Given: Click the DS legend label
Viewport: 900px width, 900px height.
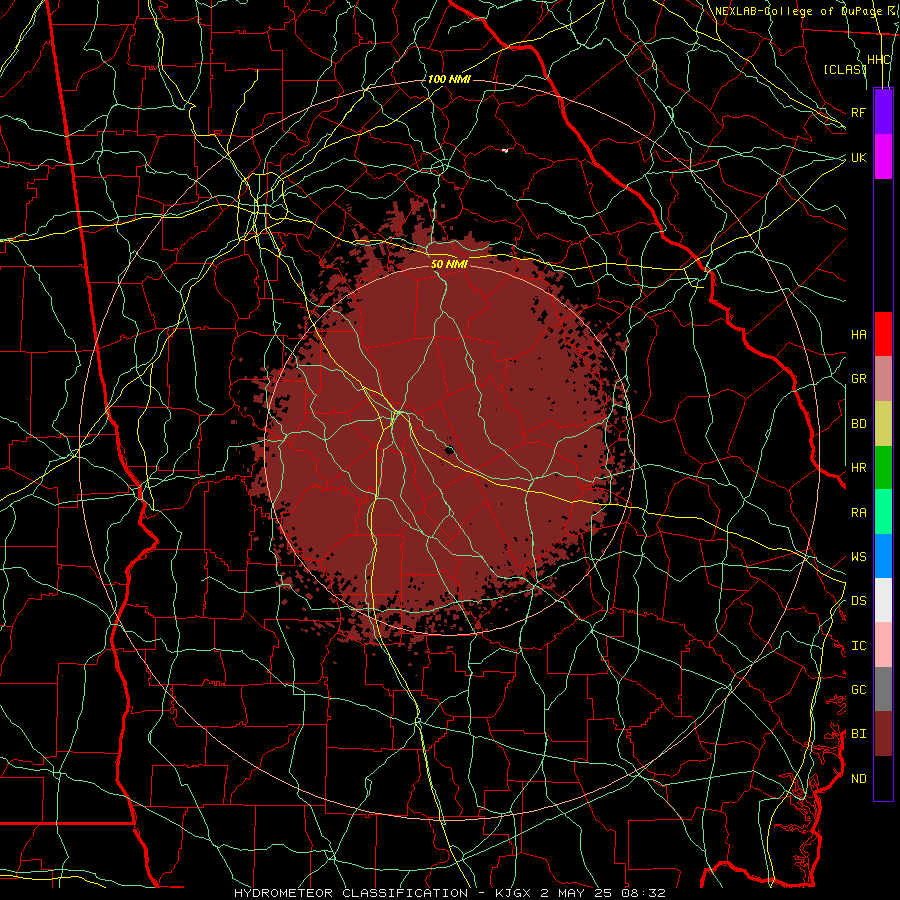Looking at the screenshot, I should pyautogui.click(x=859, y=601).
